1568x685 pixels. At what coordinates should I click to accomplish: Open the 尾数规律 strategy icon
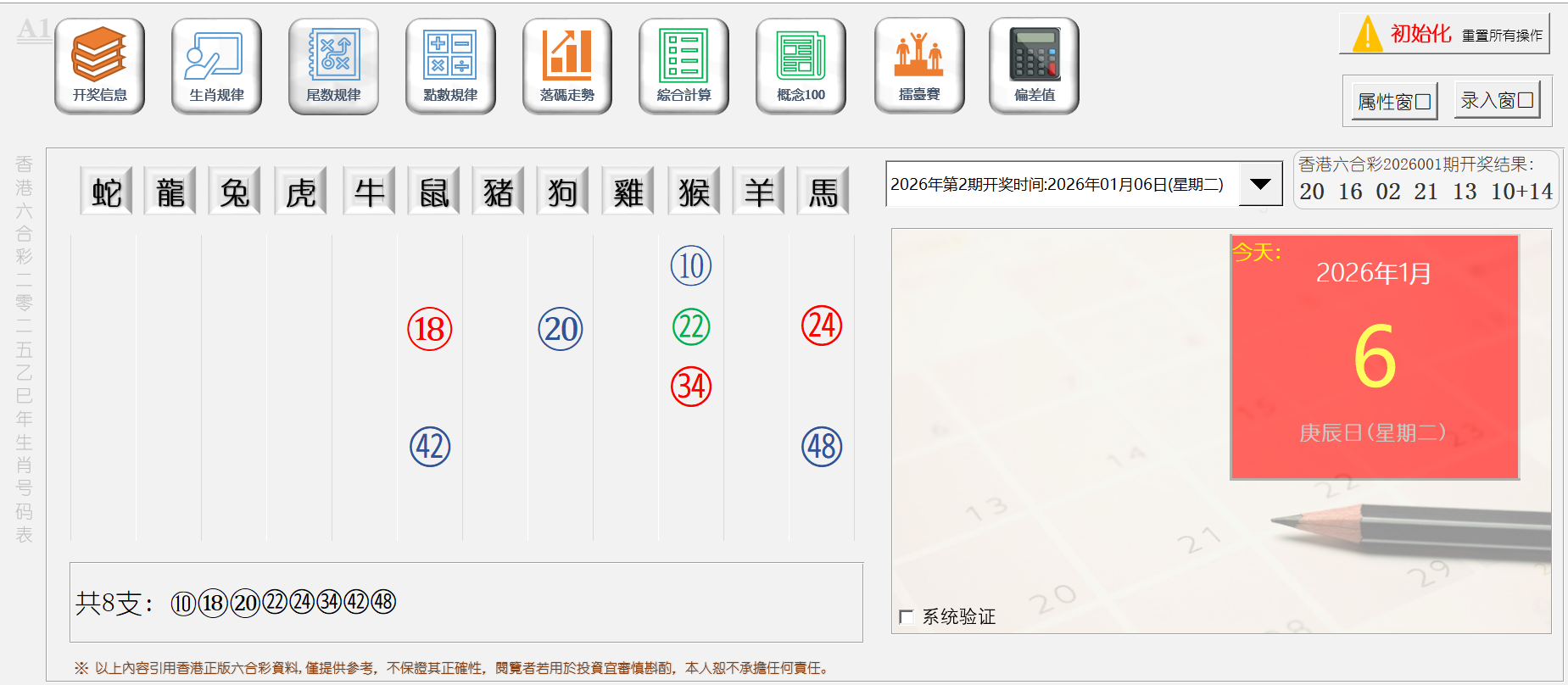coord(333,65)
